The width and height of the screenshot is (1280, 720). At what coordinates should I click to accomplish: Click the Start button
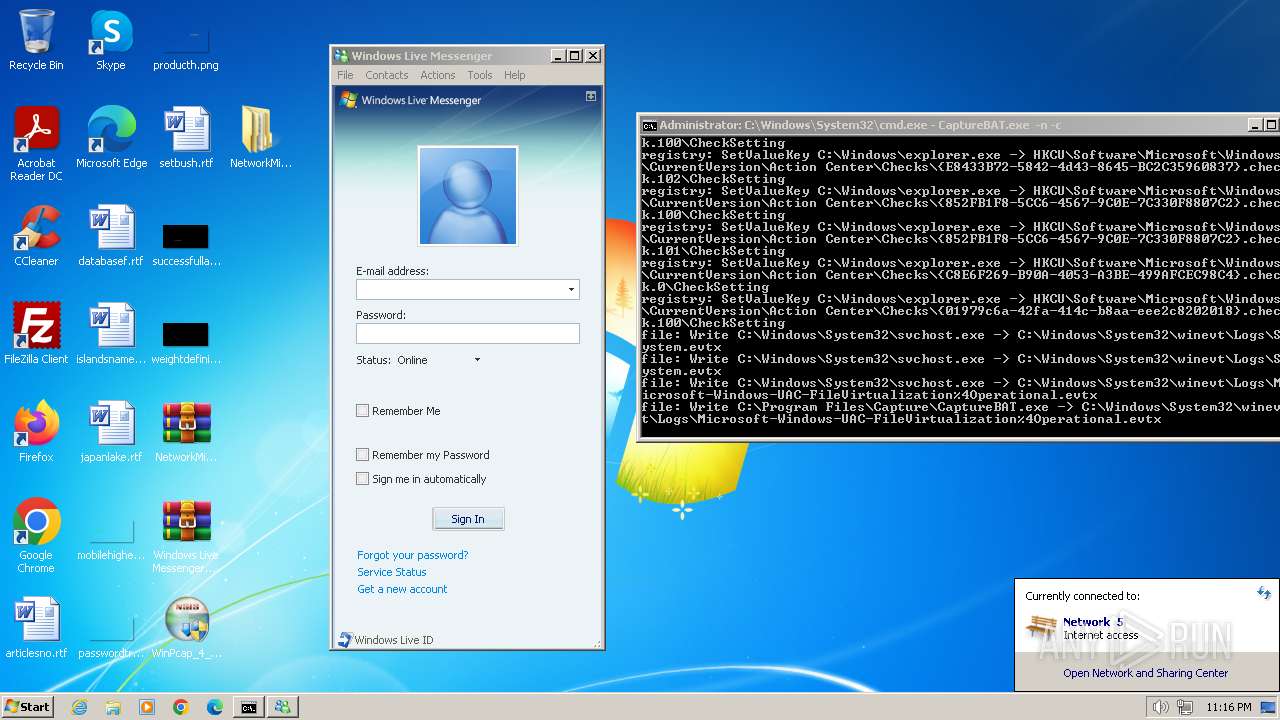28,707
